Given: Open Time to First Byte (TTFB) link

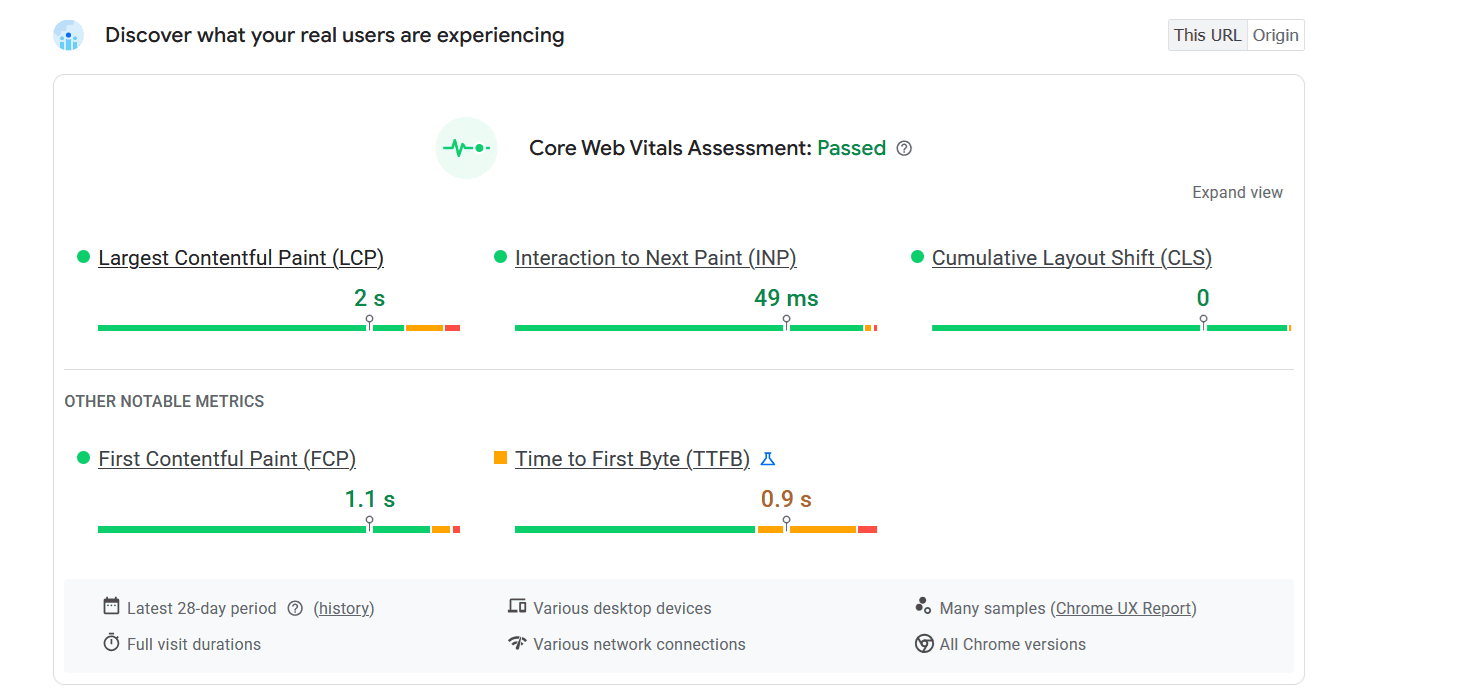Looking at the screenshot, I should 632,459.
